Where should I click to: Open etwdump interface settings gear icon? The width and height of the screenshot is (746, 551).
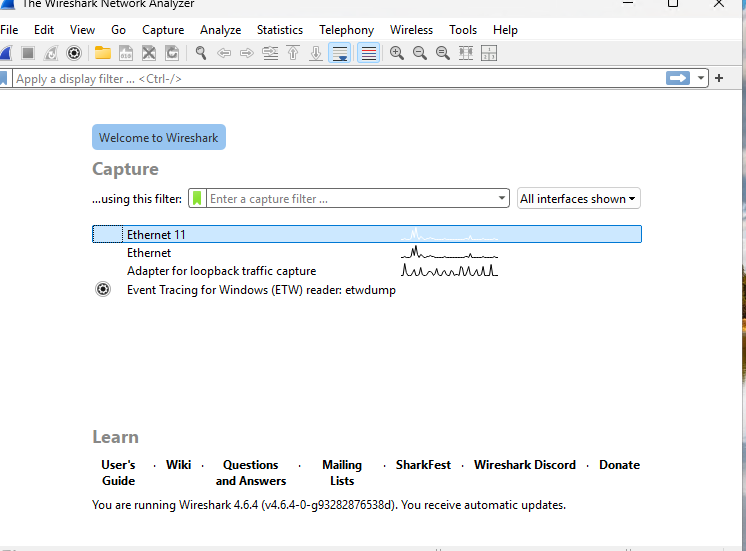point(103,289)
